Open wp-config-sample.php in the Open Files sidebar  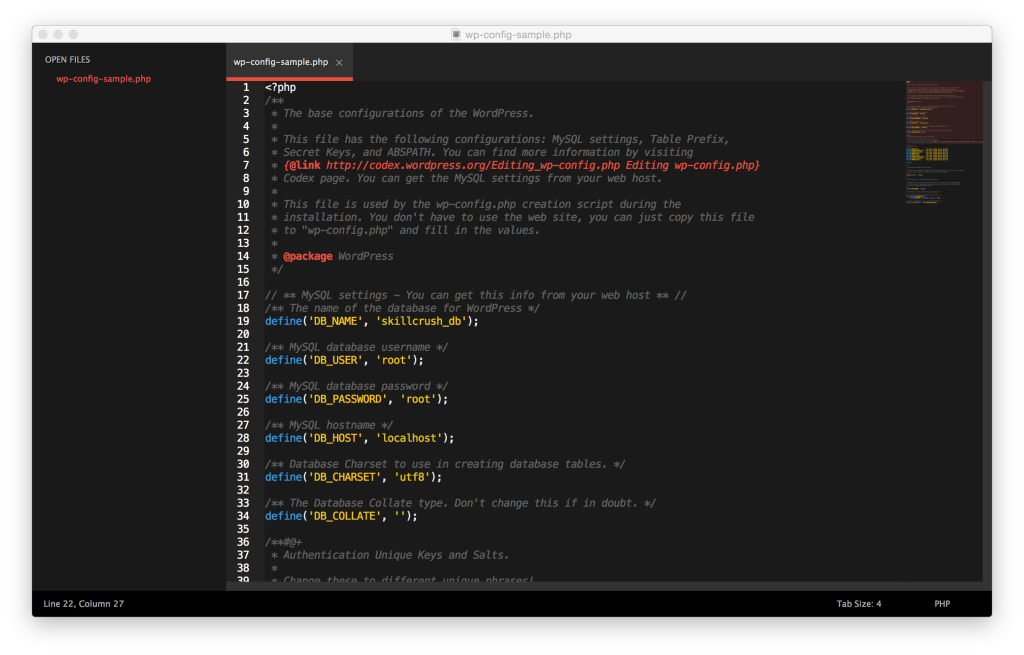point(103,78)
